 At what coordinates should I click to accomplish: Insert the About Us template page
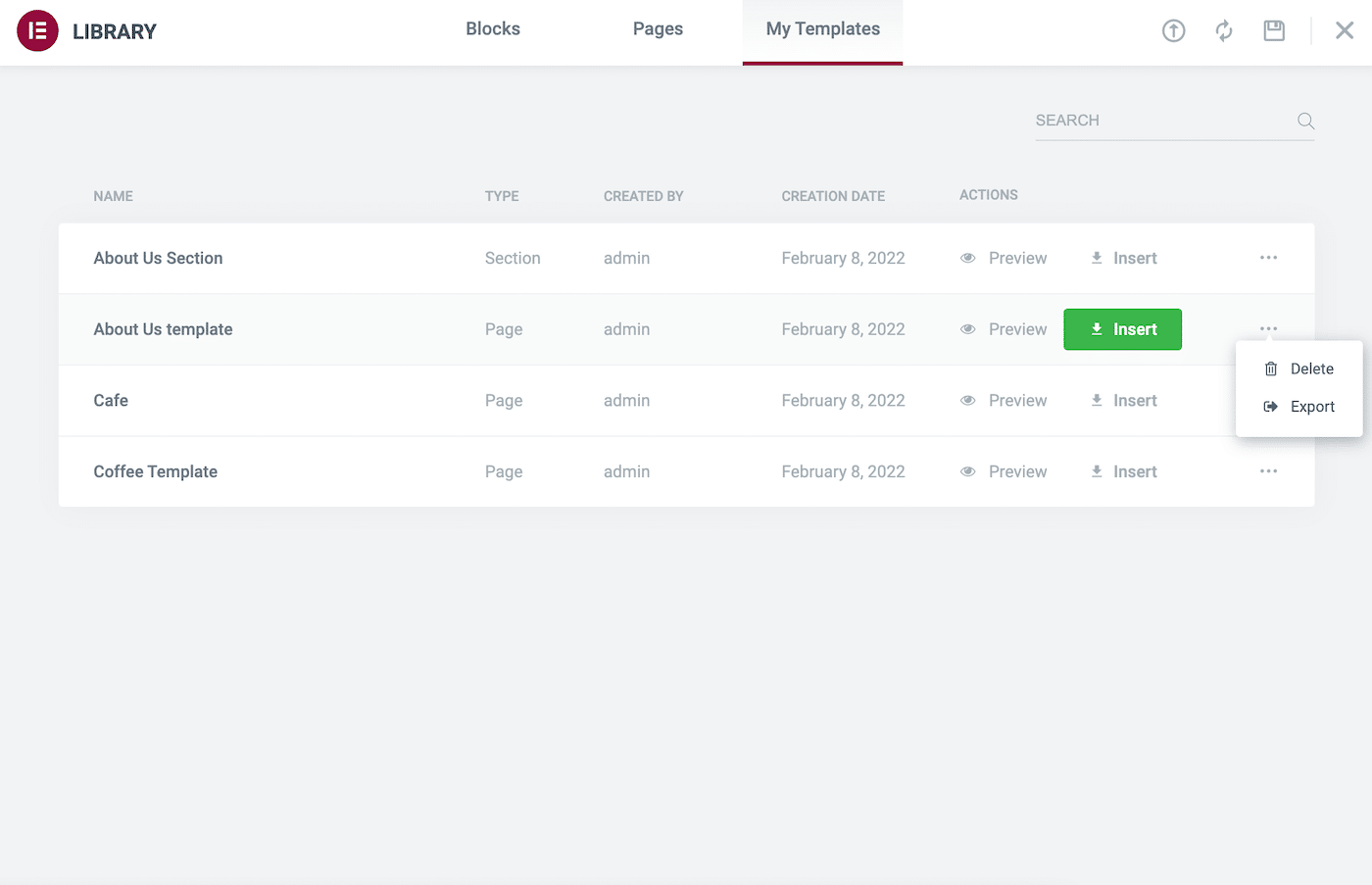(x=1122, y=329)
